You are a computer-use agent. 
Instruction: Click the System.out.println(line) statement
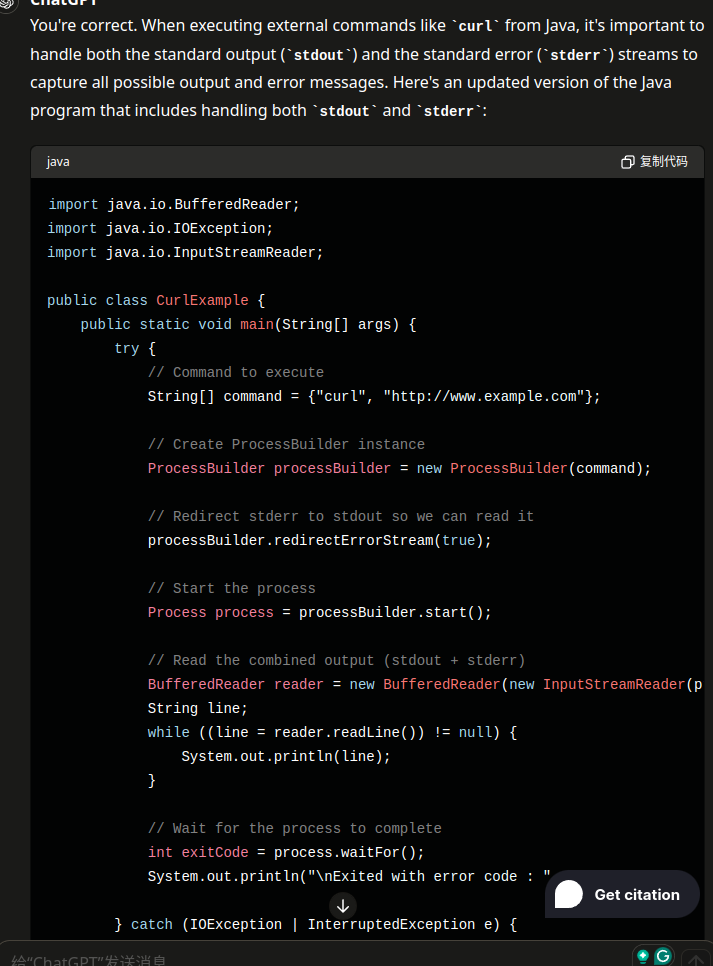[x=285, y=756]
